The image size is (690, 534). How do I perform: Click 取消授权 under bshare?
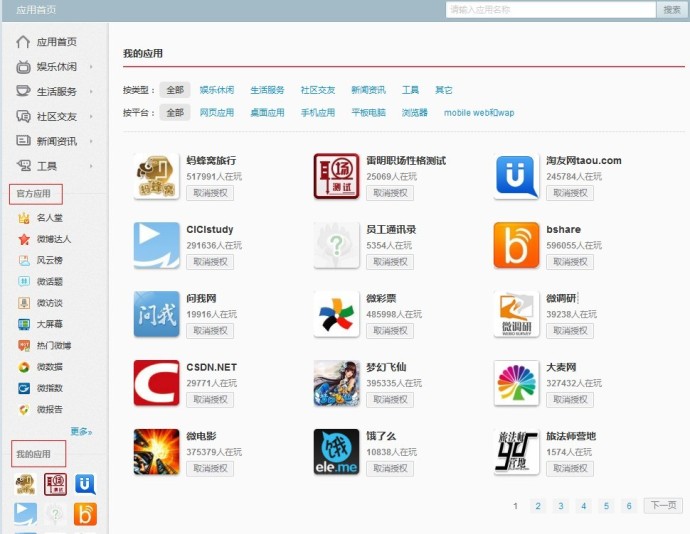click(570, 262)
